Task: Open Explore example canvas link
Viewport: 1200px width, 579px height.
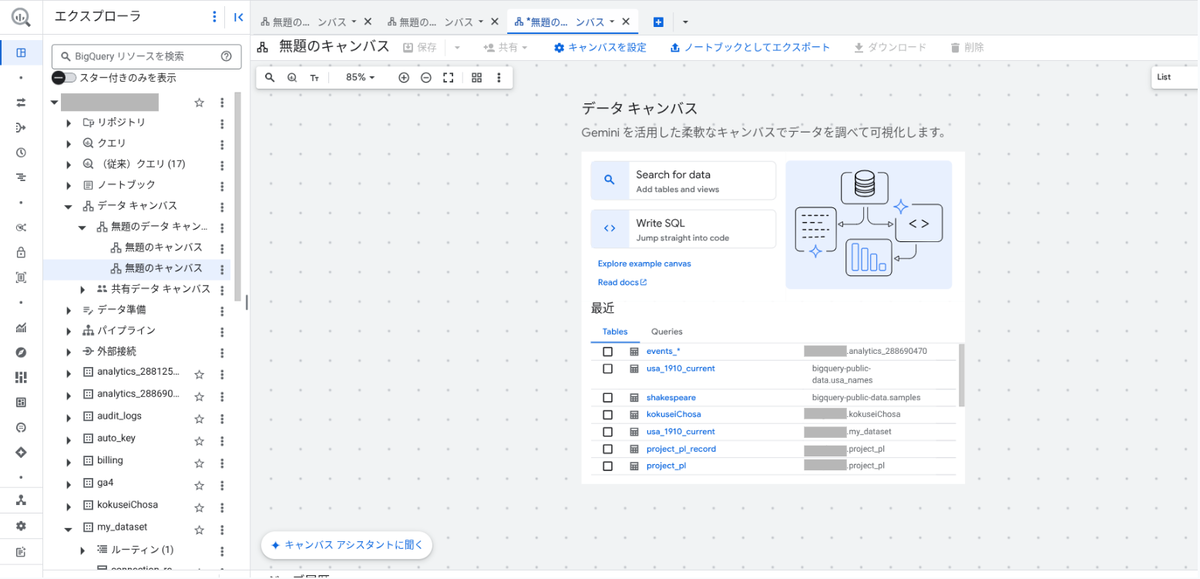Action: click(x=644, y=264)
